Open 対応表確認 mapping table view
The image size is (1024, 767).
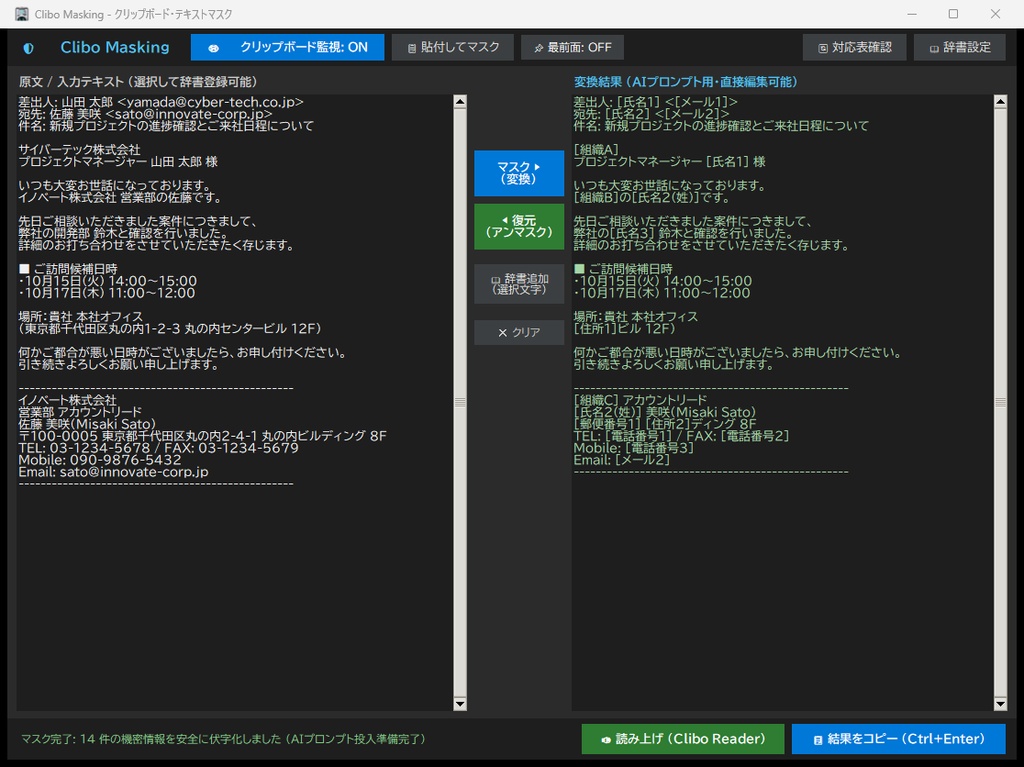click(854, 48)
